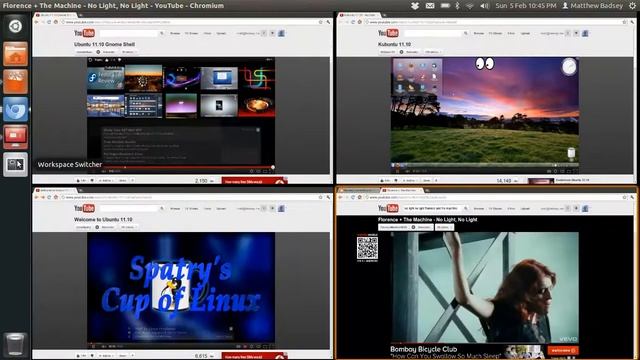Open the Matthew Badsey user menu
Viewport: 640px width, 360px height.
tap(593, 6)
